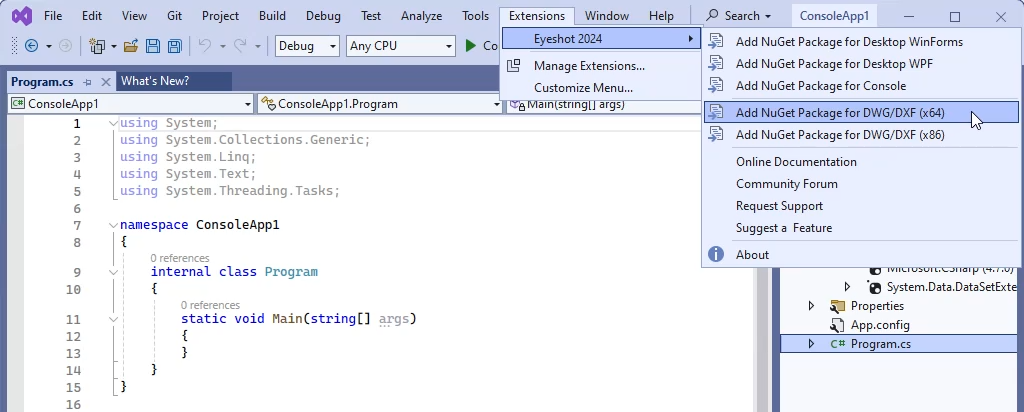Collapse the namespace ConsoleApp1 code block
This screenshot has height=412, width=1024.
coord(112,225)
